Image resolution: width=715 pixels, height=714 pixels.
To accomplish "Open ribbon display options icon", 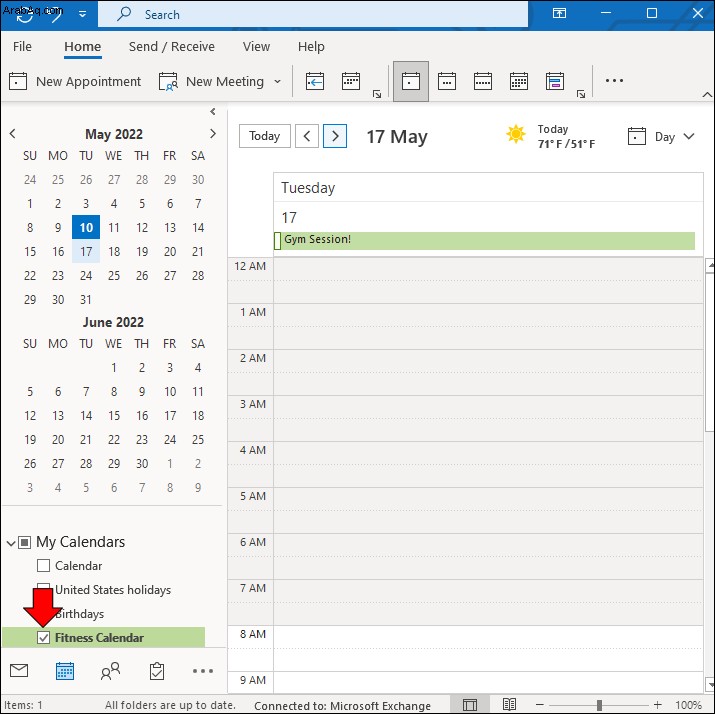I will tap(559, 13).
